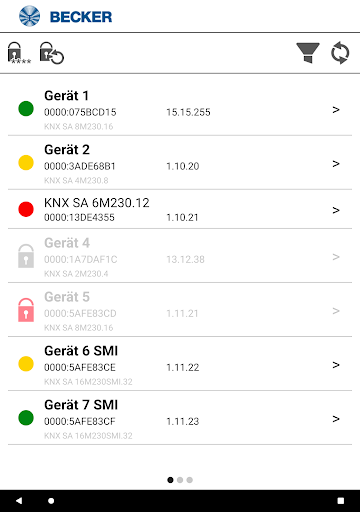Tap the padlock reset password icon
Screen dimensions: 360x512
tap(52, 53)
